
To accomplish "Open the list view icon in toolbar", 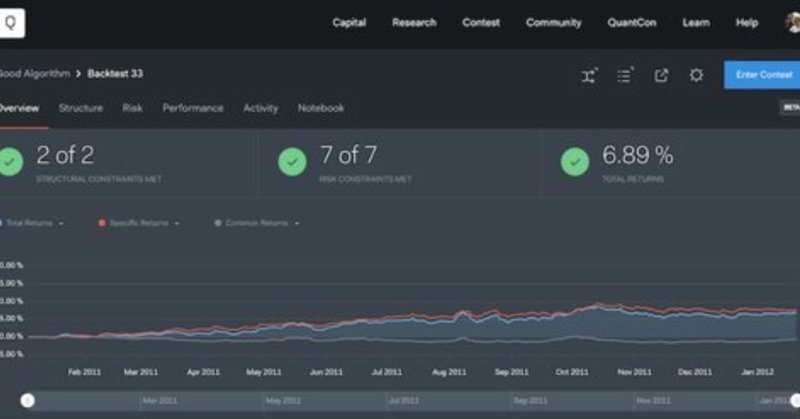I will point(625,76).
